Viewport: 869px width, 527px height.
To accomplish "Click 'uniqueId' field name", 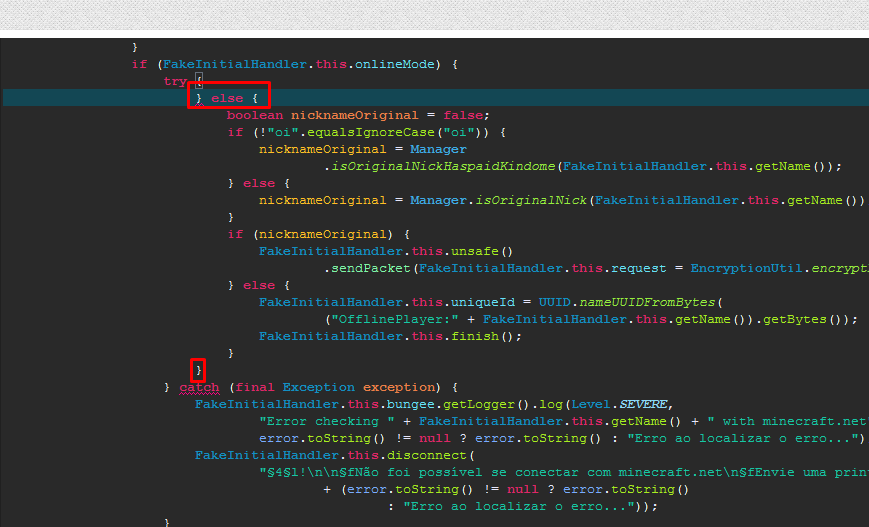I will pos(483,302).
